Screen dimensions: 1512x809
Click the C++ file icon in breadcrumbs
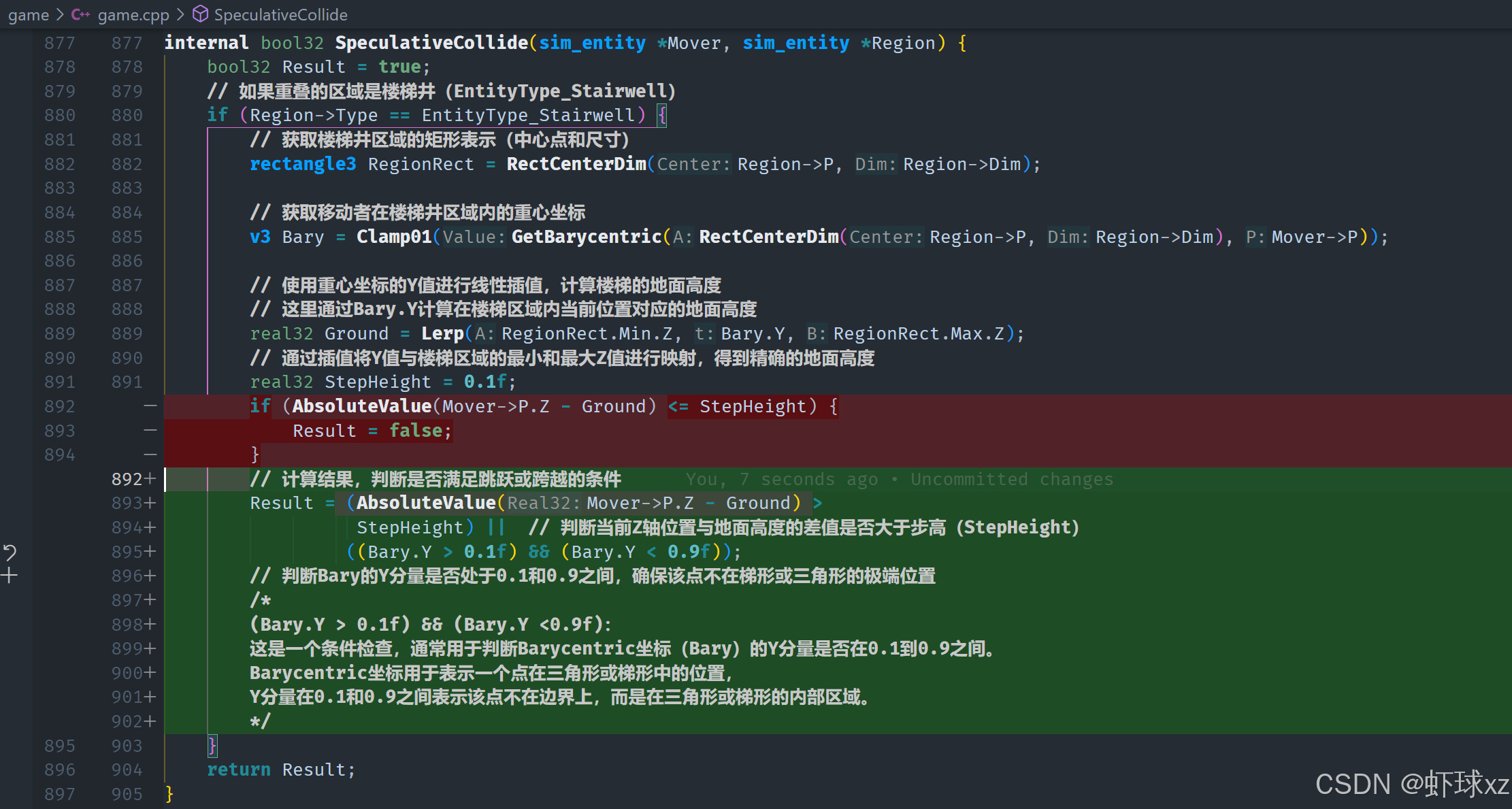pyautogui.click(x=80, y=14)
